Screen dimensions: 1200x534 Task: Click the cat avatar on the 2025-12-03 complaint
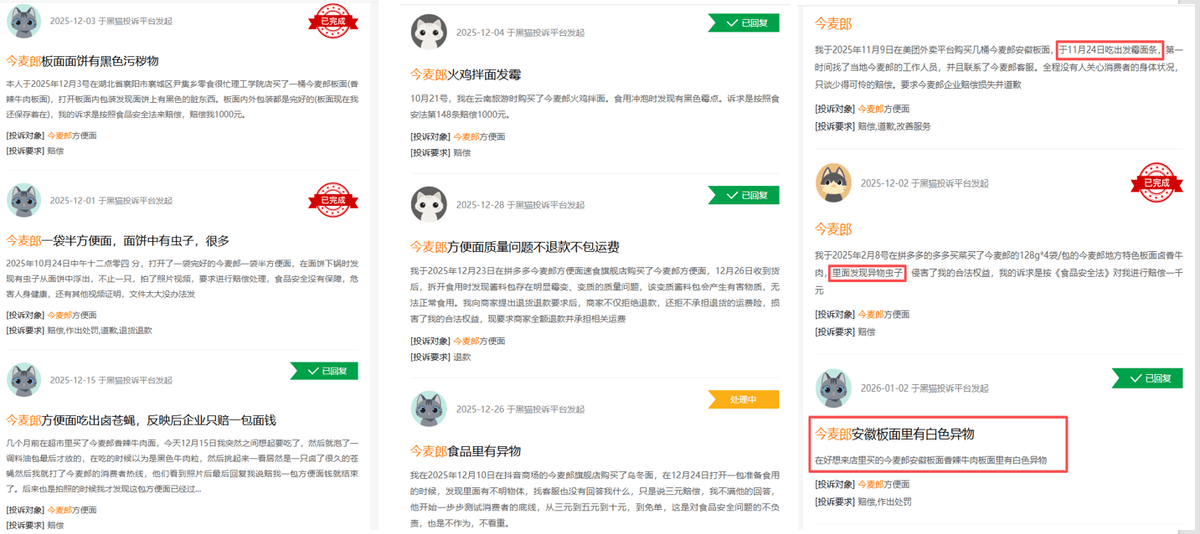pyautogui.click(x=24, y=21)
